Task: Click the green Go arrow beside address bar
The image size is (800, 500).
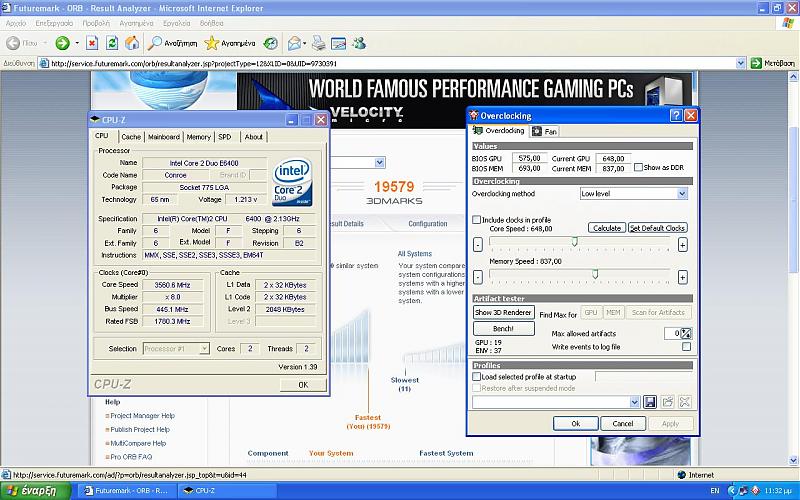Action: click(x=756, y=63)
